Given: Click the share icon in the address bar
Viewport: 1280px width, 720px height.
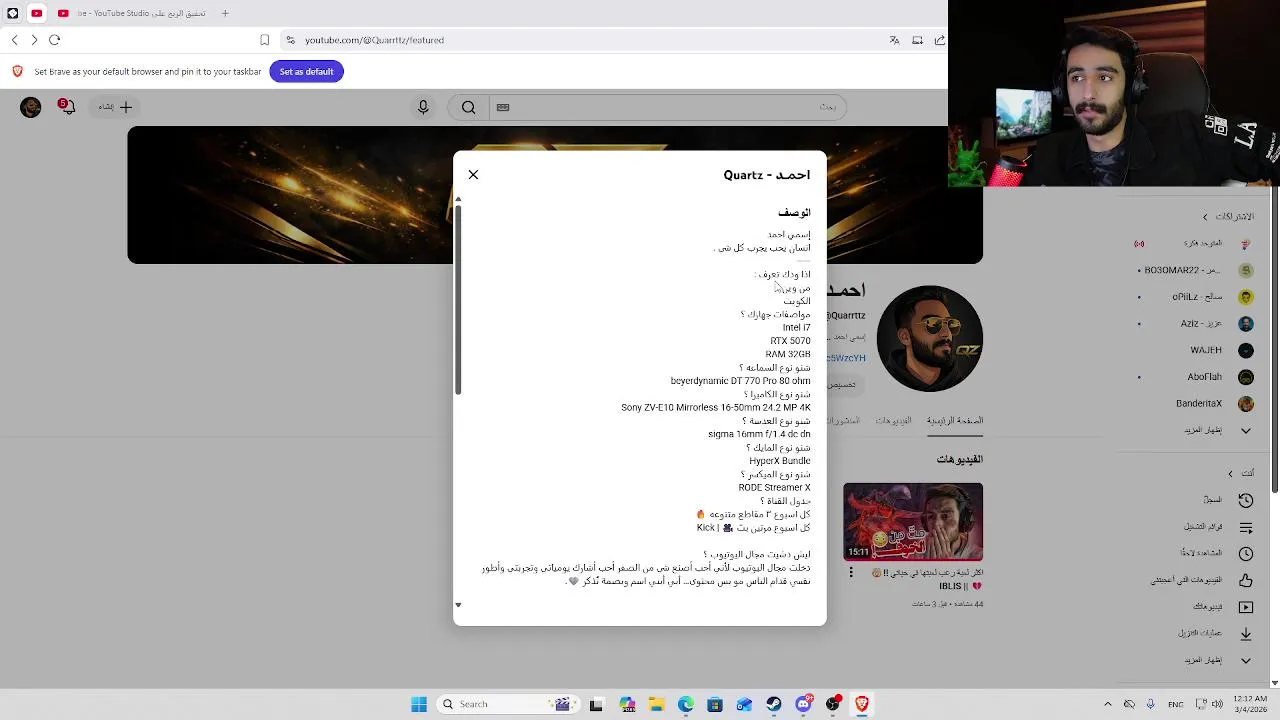Looking at the screenshot, I should coord(940,40).
